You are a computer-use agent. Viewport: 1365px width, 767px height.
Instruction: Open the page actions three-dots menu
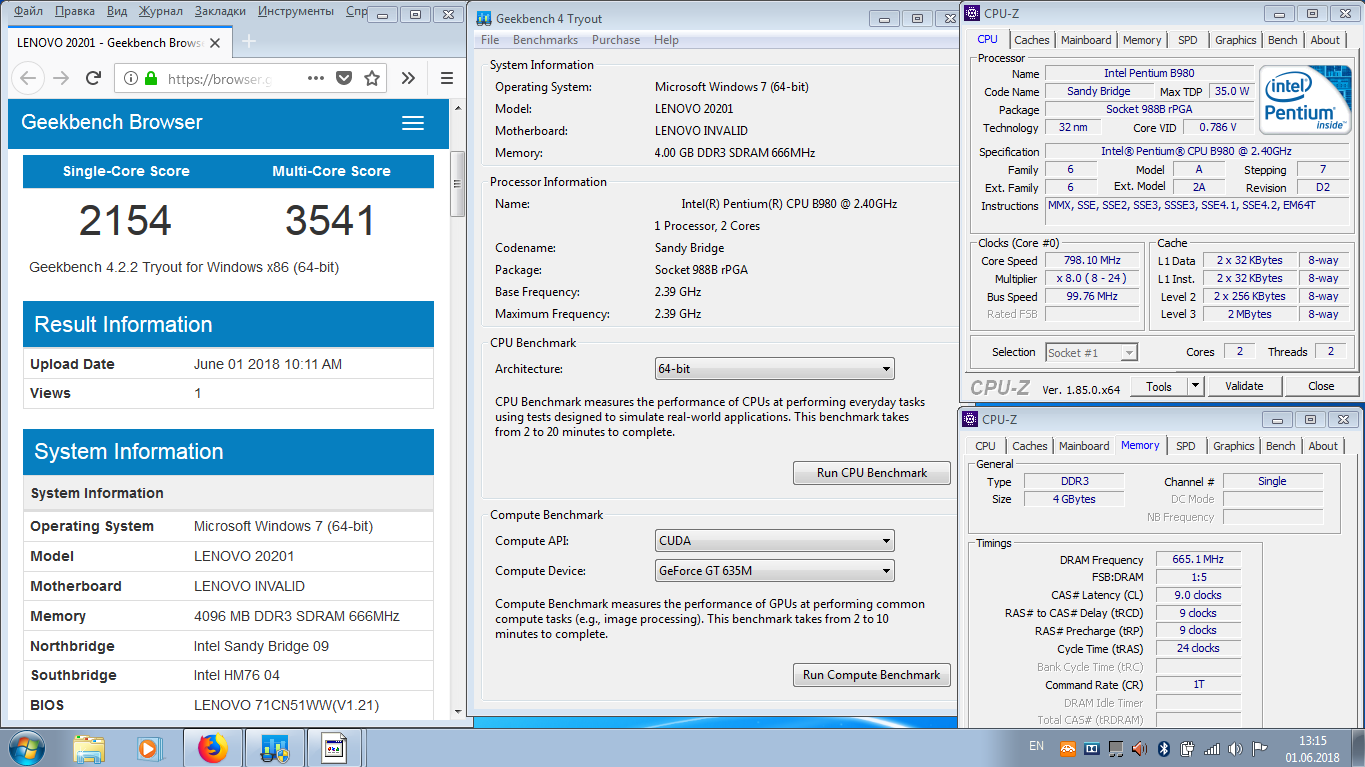click(315, 78)
